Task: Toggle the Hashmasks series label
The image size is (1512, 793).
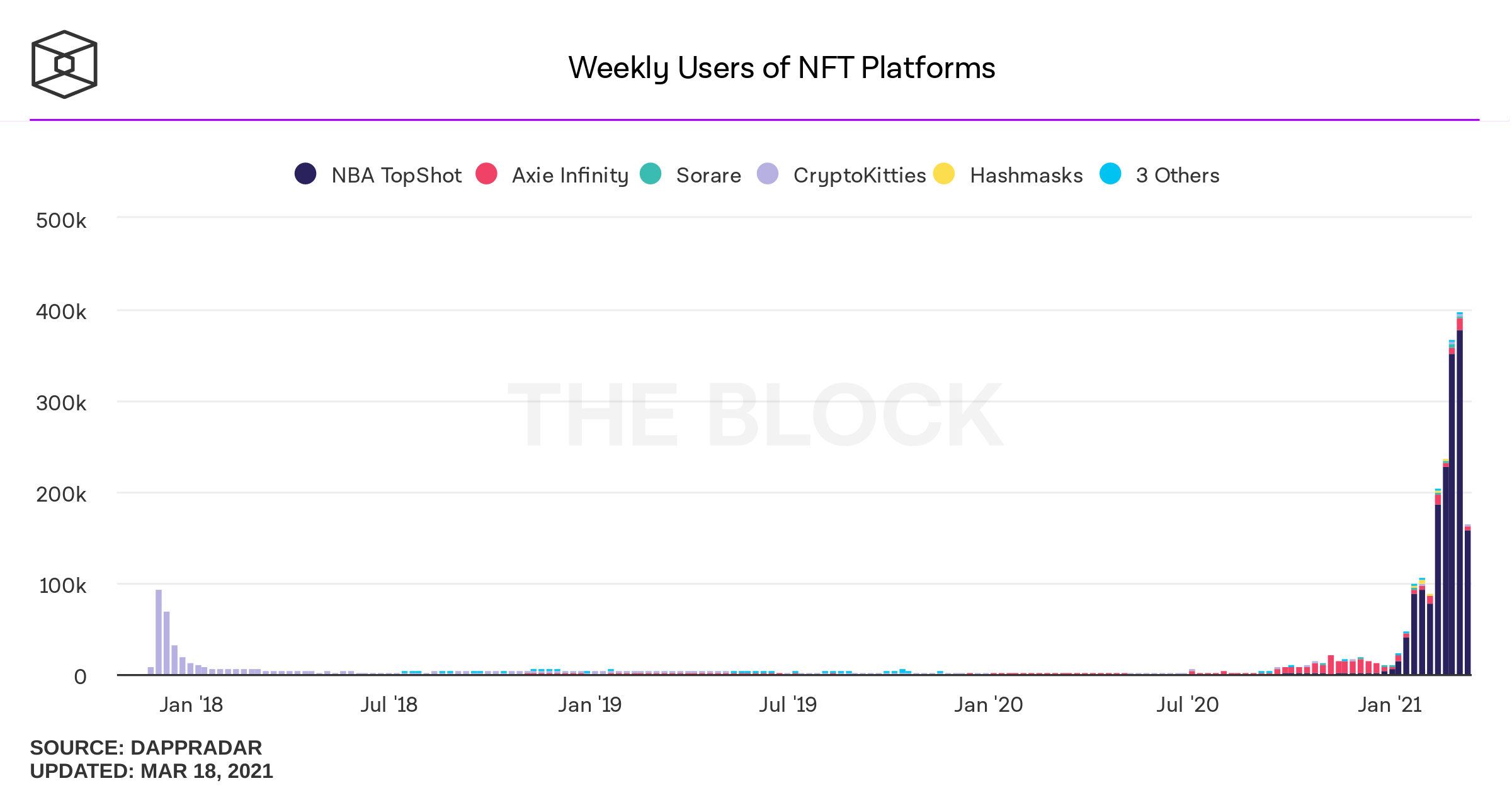Action: click(1026, 175)
